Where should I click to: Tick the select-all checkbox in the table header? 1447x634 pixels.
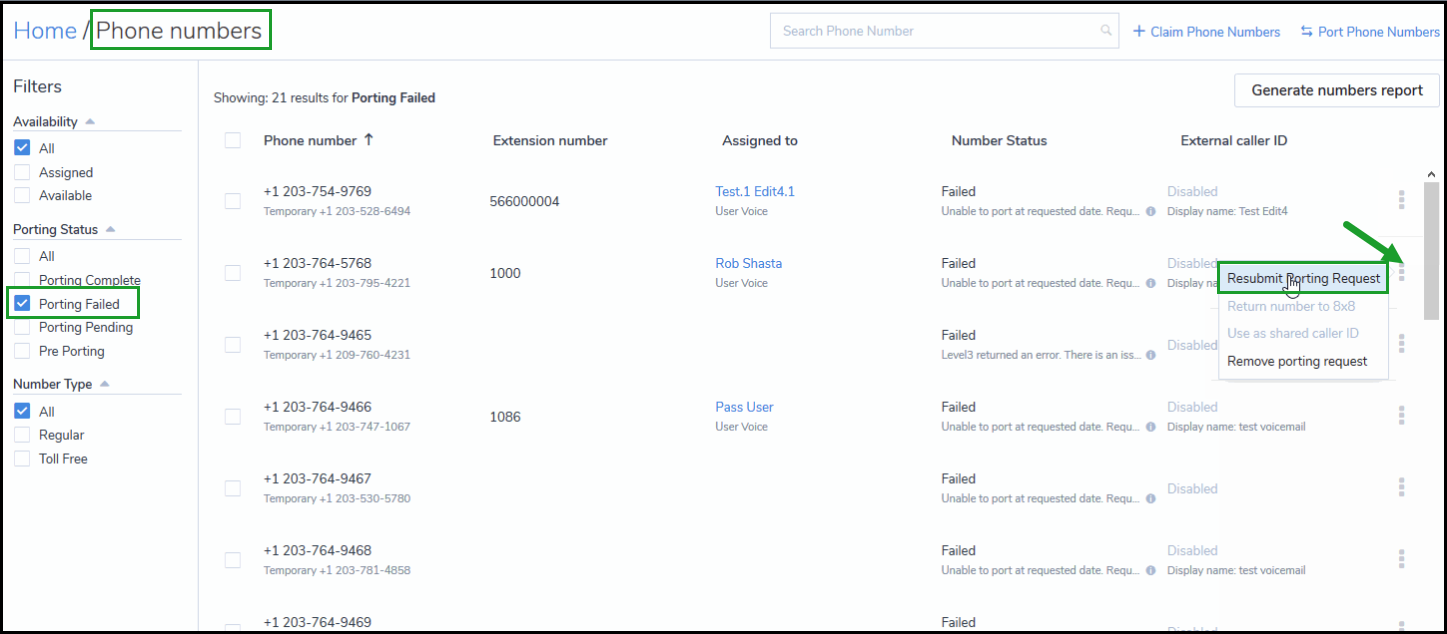click(233, 140)
